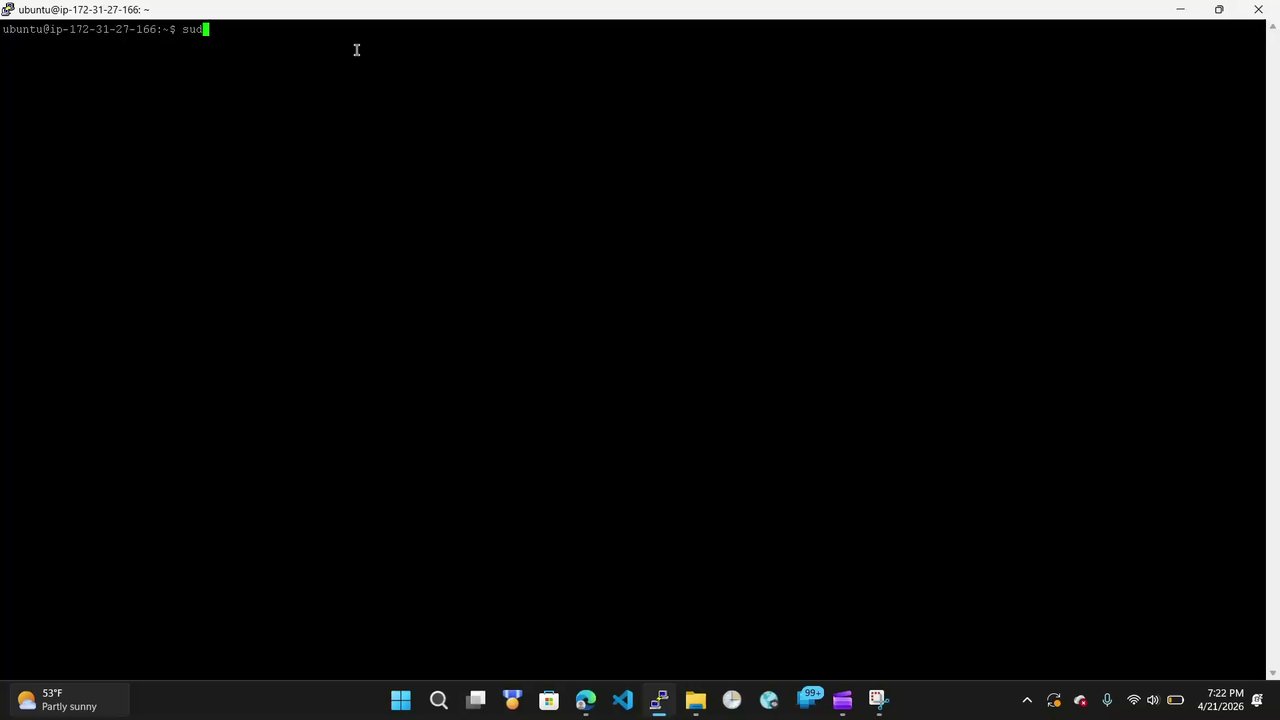The width and height of the screenshot is (1280, 720).
Task: Open Wi-Fi network settings in the tray
Action: 1133,700
